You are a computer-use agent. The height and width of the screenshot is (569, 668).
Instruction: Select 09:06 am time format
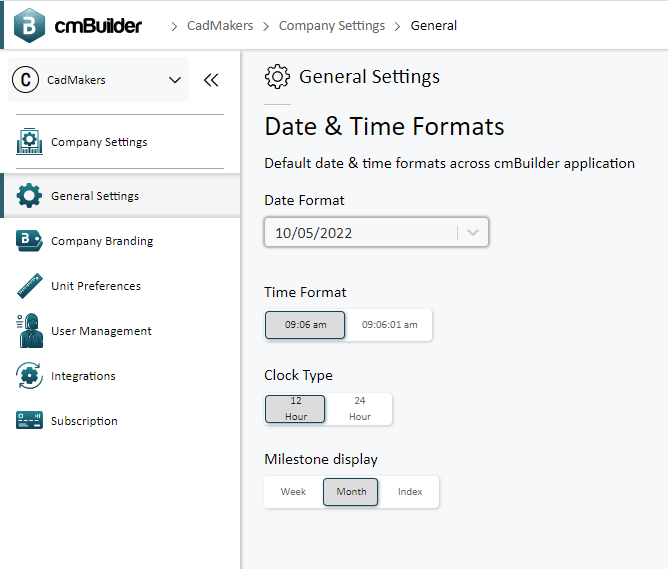[x=305, y=325]
